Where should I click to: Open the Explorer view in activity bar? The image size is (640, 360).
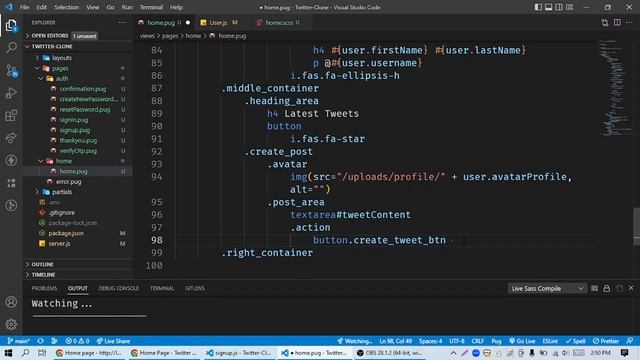point(11,26)
